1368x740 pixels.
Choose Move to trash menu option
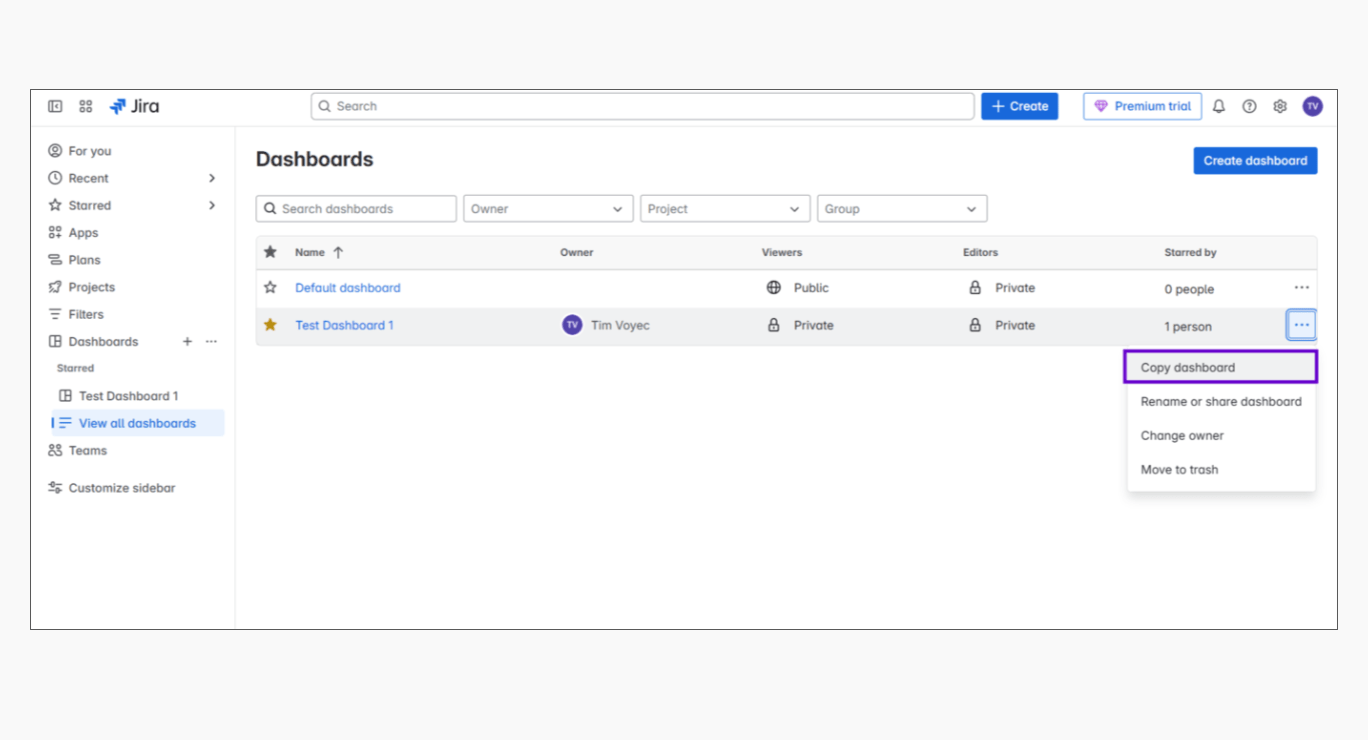click(1179, 470)
